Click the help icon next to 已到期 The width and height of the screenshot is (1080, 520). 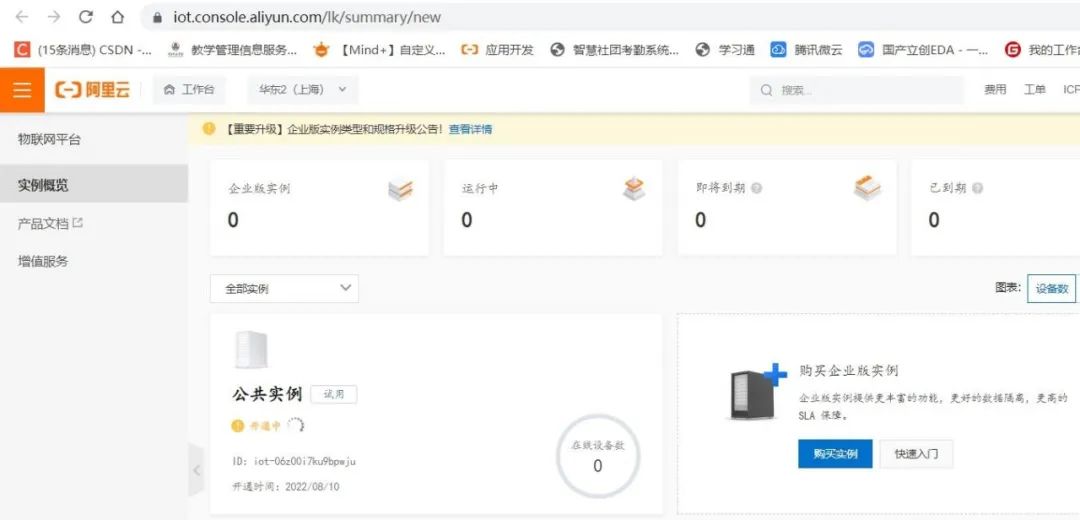click(x=977, y=188)
